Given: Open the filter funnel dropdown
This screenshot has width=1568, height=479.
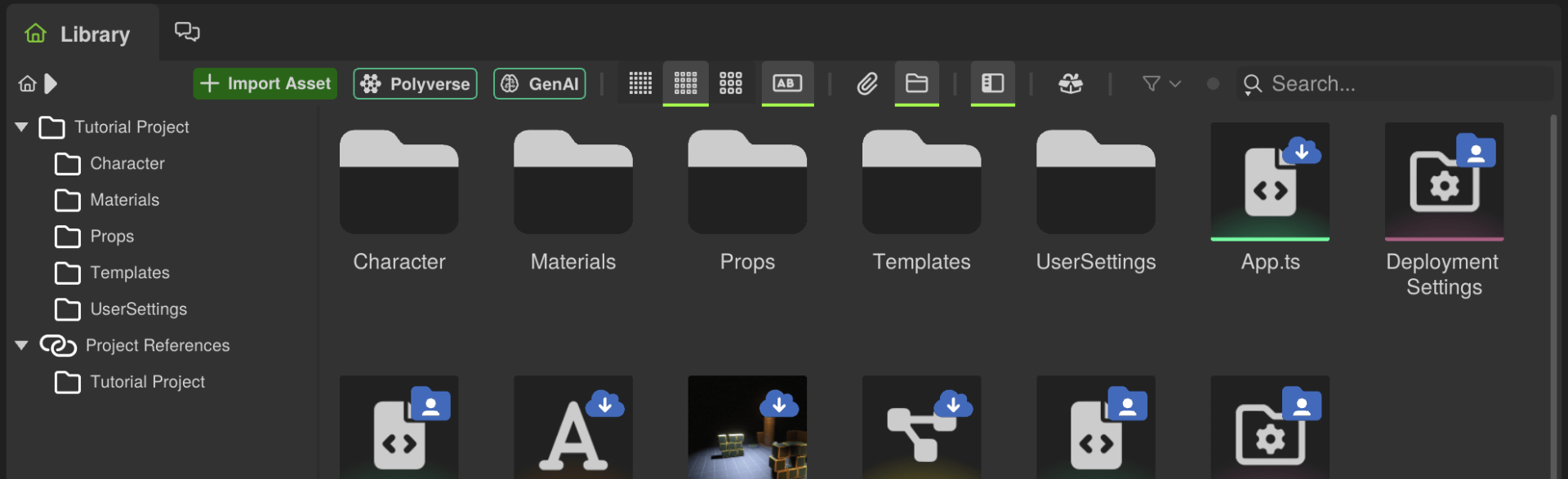Looking at the screenshot, I should pyautogui.click(x=1160, y=83).
